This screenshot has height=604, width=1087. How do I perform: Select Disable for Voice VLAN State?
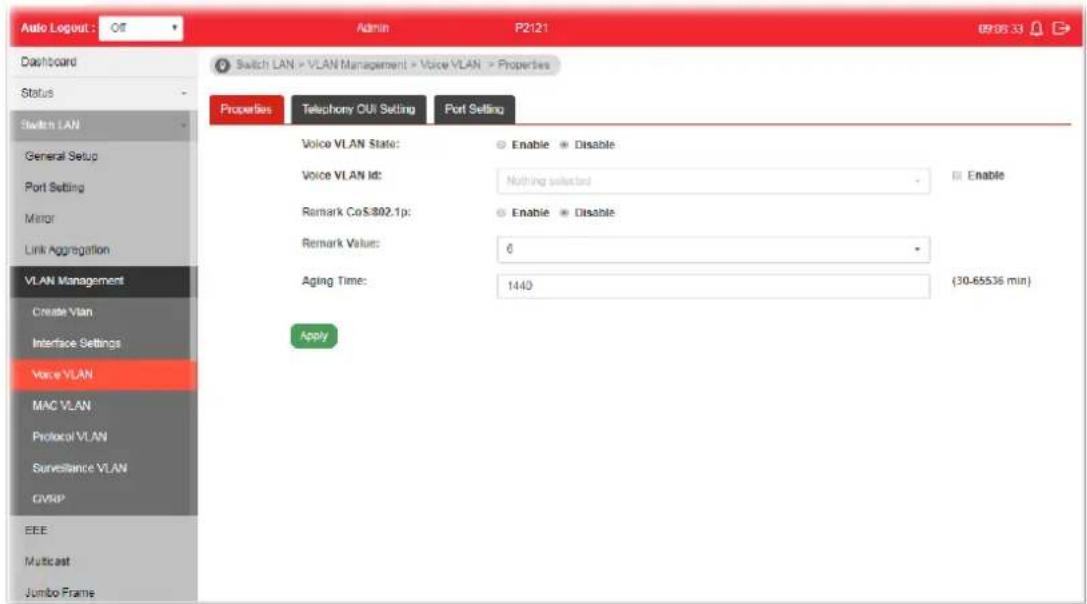564,145
